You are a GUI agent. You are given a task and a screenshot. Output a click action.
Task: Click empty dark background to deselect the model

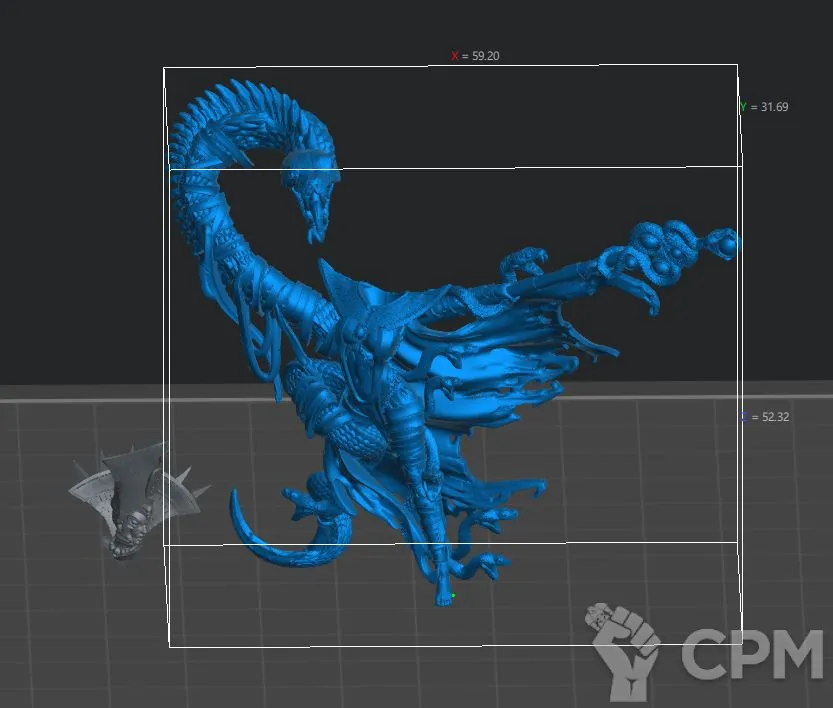coord(80,200)
